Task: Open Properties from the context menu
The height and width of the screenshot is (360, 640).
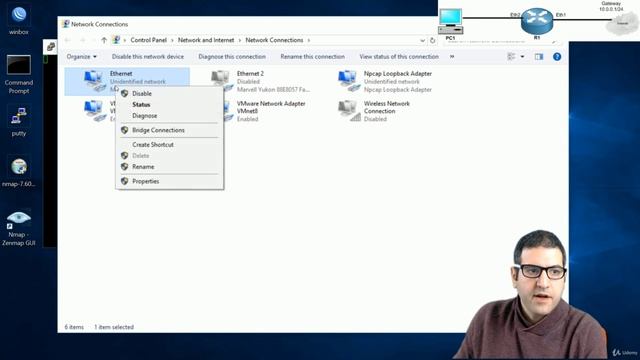Action: click(169, 181)
